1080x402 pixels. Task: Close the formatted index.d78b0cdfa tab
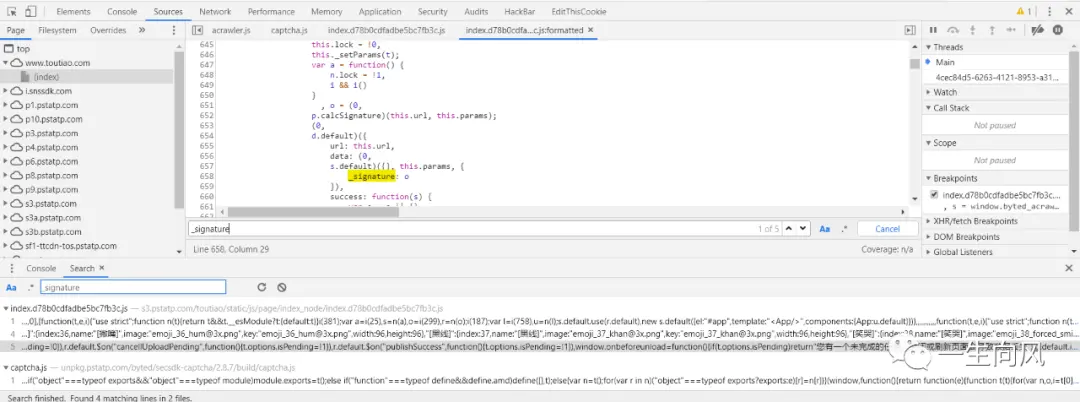[x=590, y=30]
